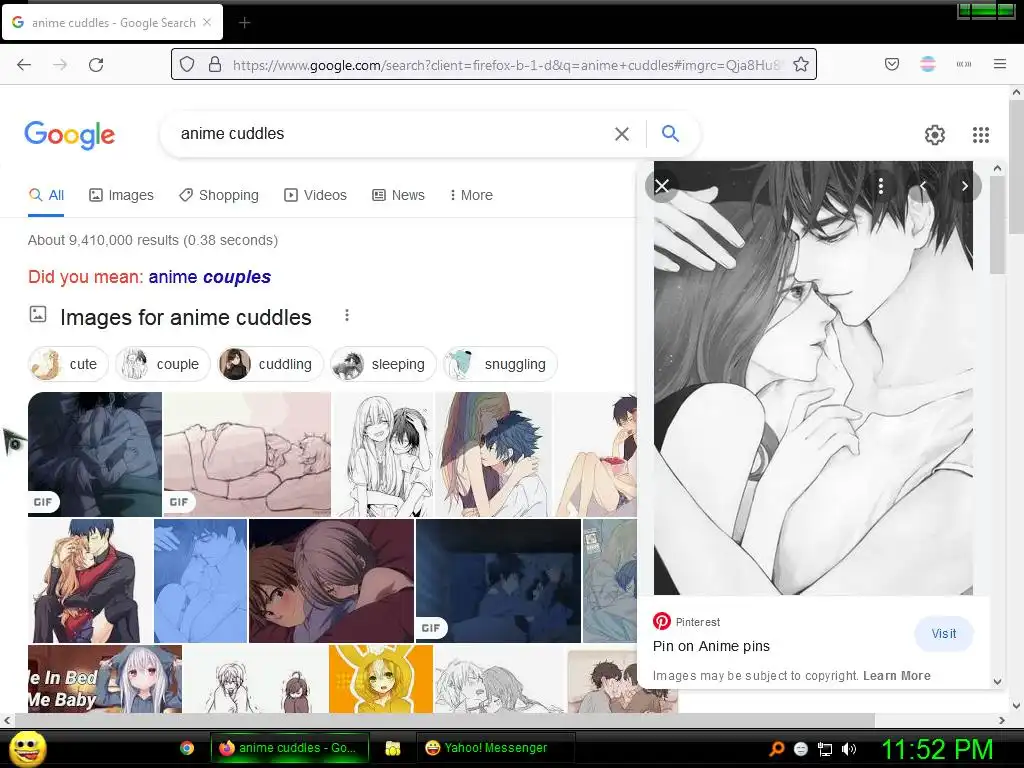Select 'anime cuddles - Go...' taskbar window
The height and width of the screenshot is (768, 1024).
tap(290, 748)
